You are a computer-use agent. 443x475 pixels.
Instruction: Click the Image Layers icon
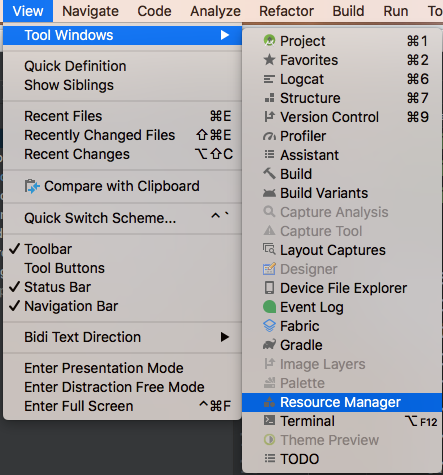tap(269, 363)
